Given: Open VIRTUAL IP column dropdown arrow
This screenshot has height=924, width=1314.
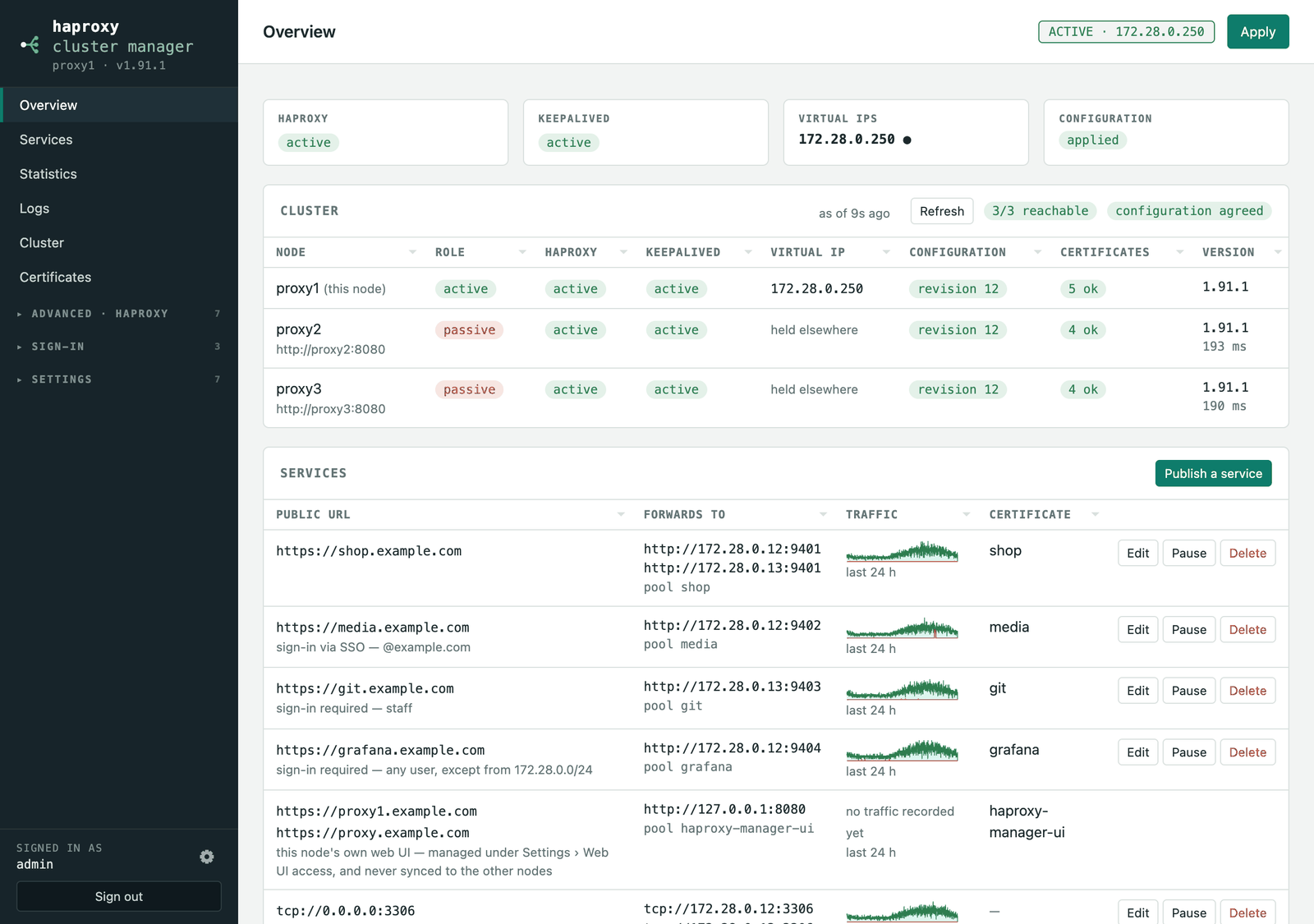Looking at the screenshot, I should 886,252.
